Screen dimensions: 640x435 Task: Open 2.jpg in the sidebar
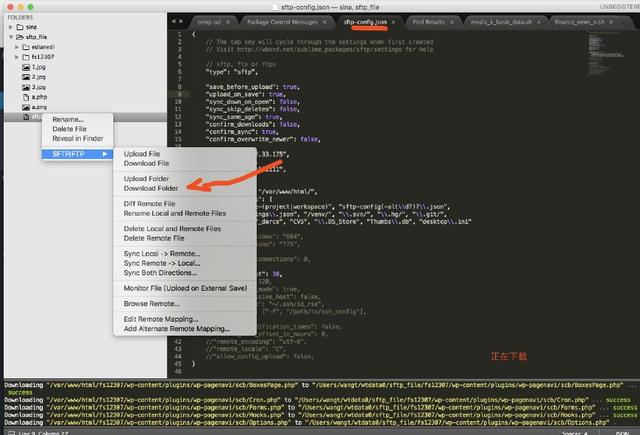tap(39, 77)
